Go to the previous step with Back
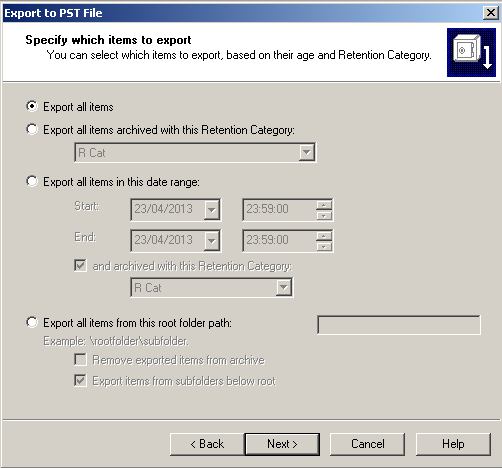The image size is (502, 468). [207, 444]
